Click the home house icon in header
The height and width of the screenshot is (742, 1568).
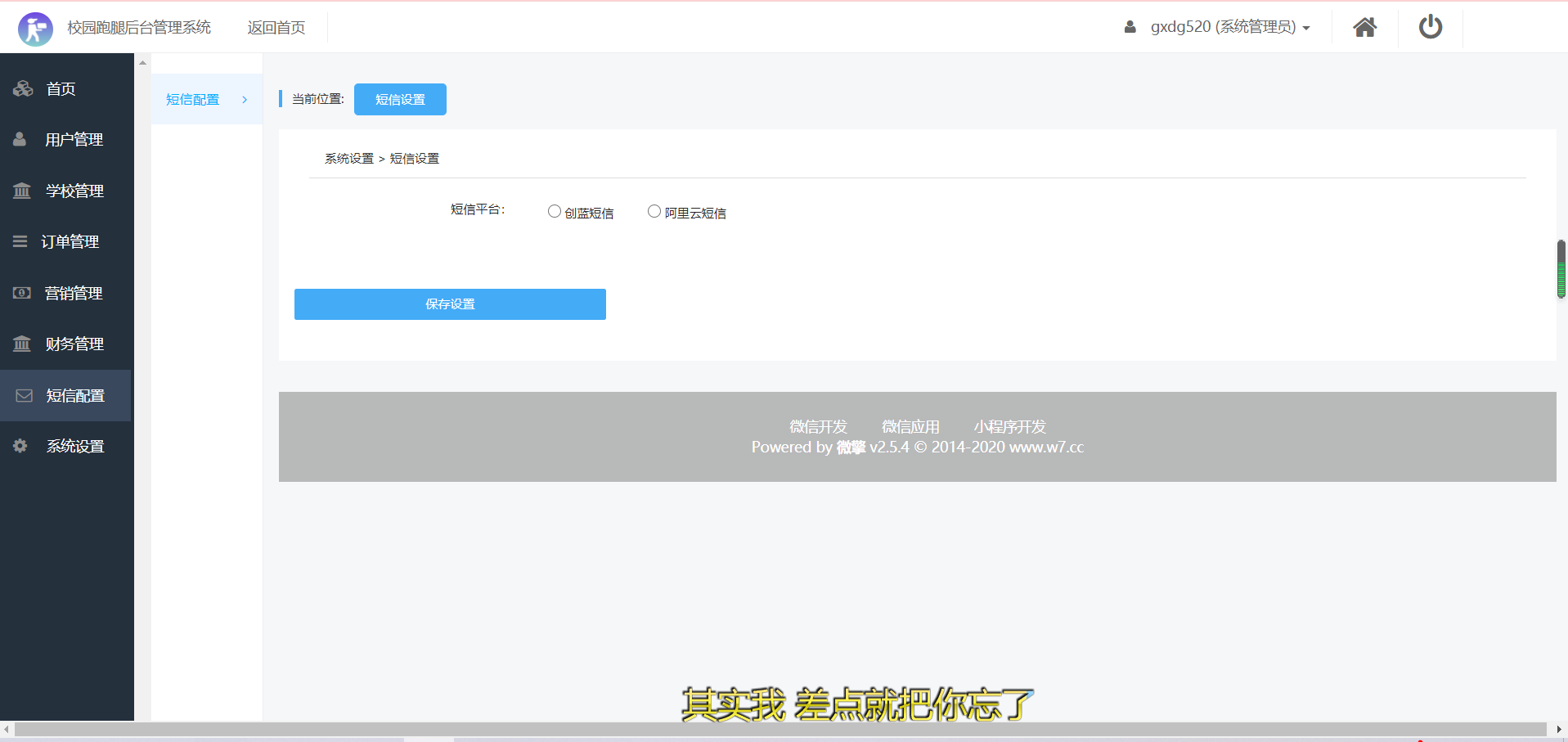click(x=1364, y=27)
